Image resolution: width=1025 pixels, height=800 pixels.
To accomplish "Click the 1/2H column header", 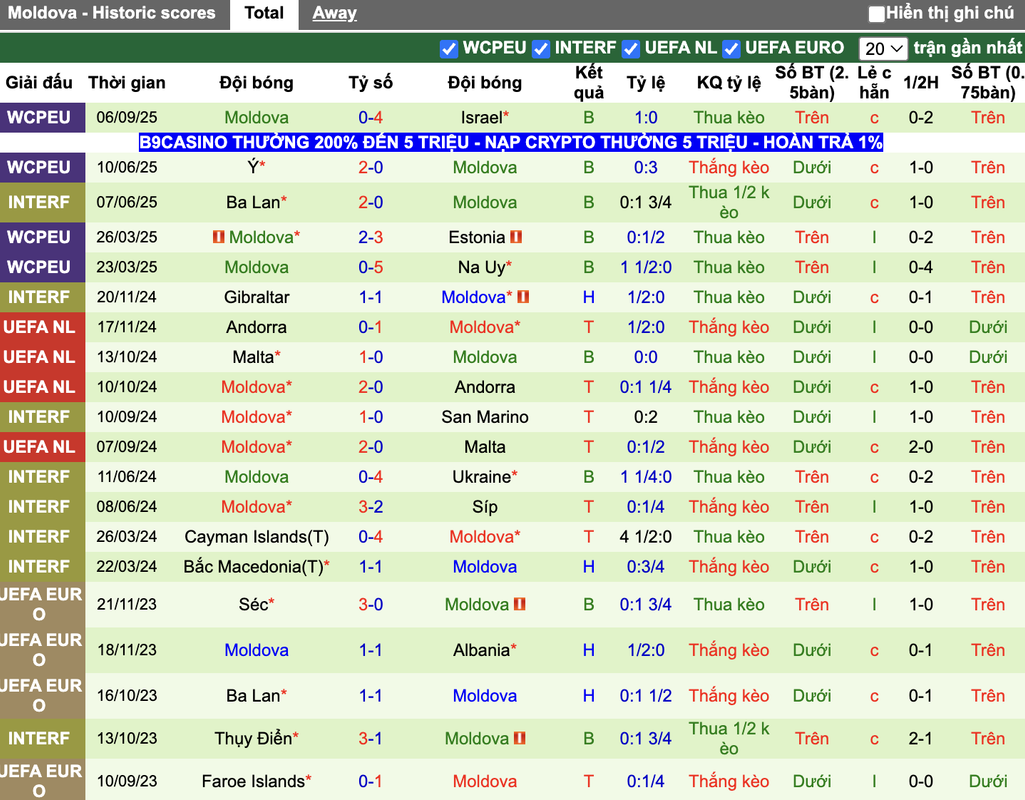I will pos(920,83).
